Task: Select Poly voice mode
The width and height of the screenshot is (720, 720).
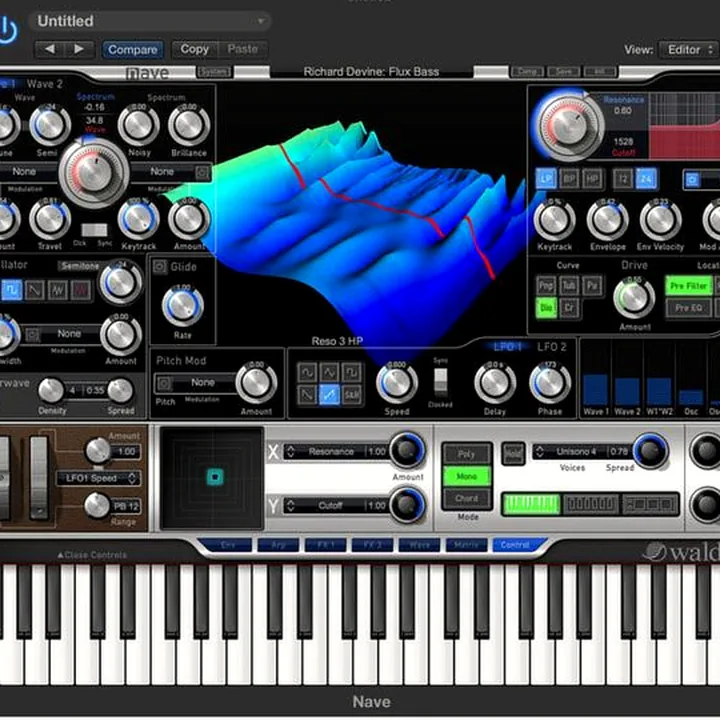Action: point(467,454)
